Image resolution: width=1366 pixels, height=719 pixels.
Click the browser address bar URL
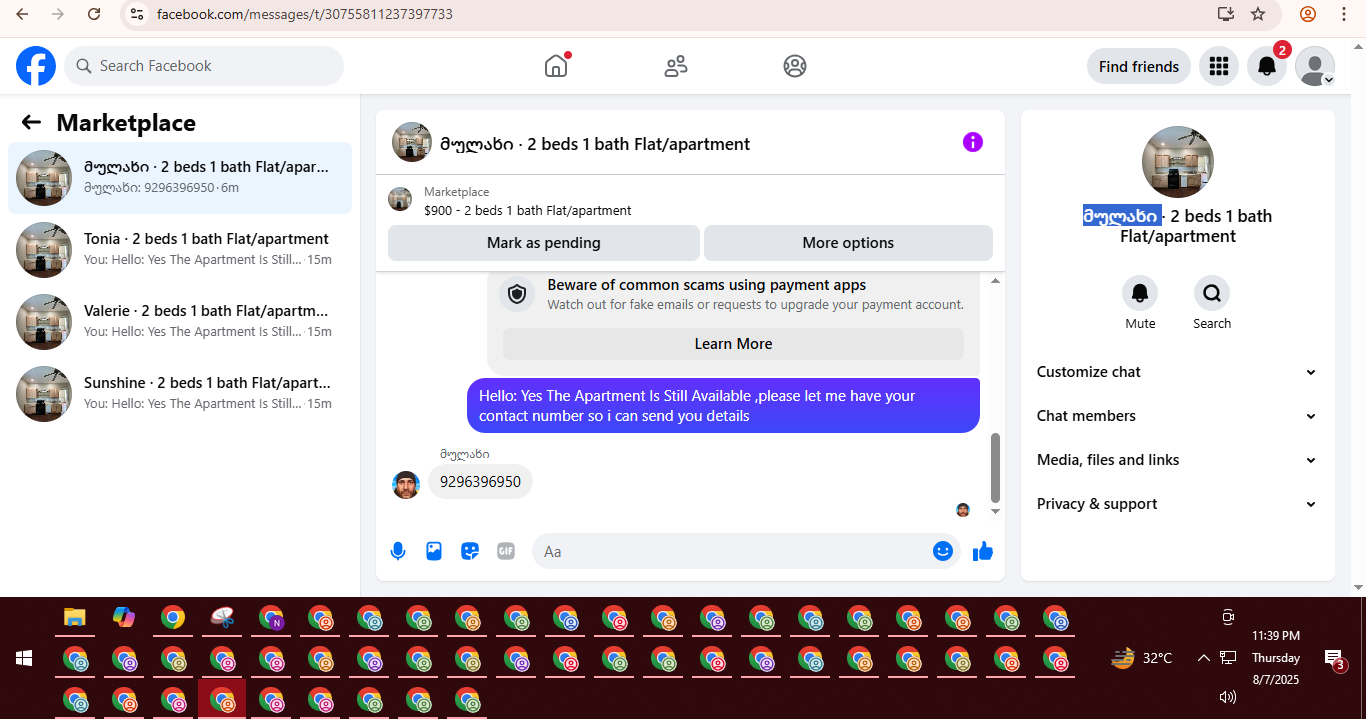[x=305, y=14]
